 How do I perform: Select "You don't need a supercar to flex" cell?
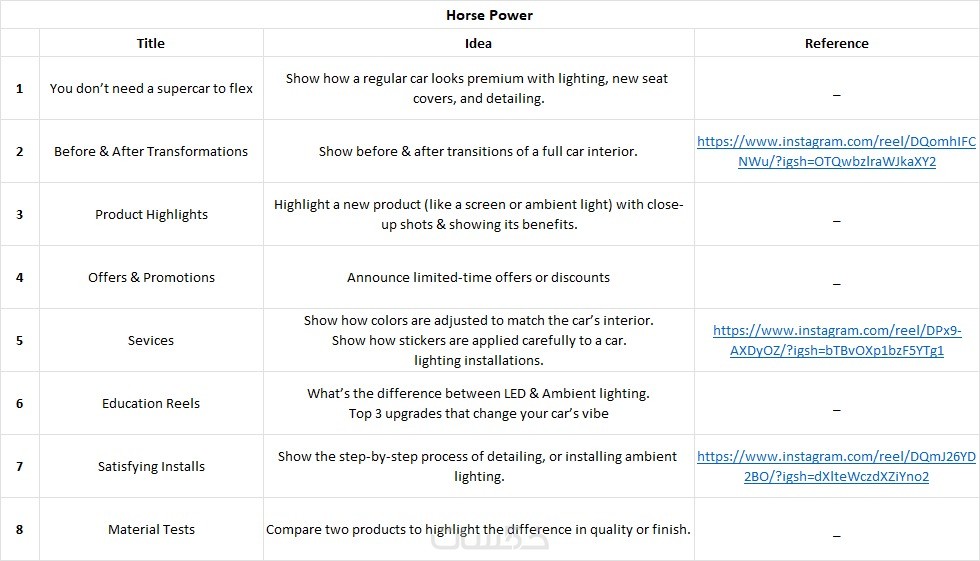[x=151, y=88]
